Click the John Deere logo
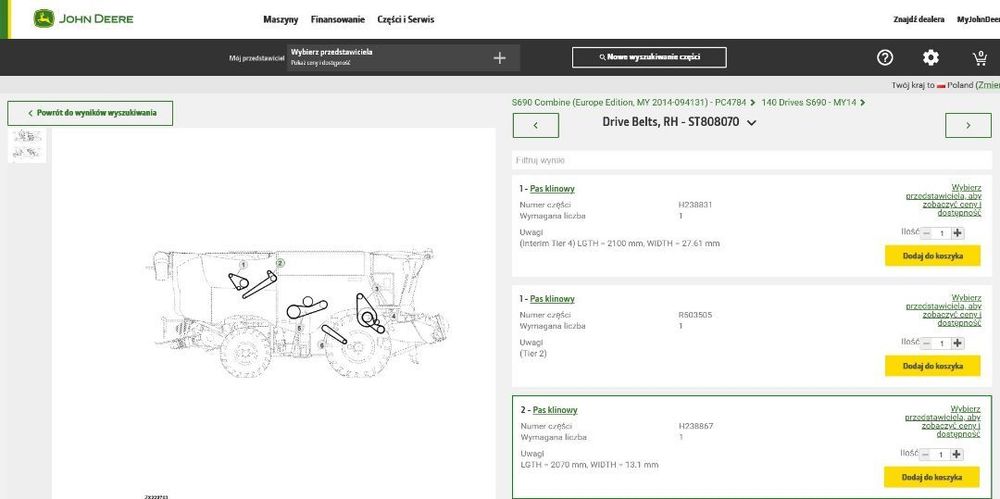 click(84, 19)
